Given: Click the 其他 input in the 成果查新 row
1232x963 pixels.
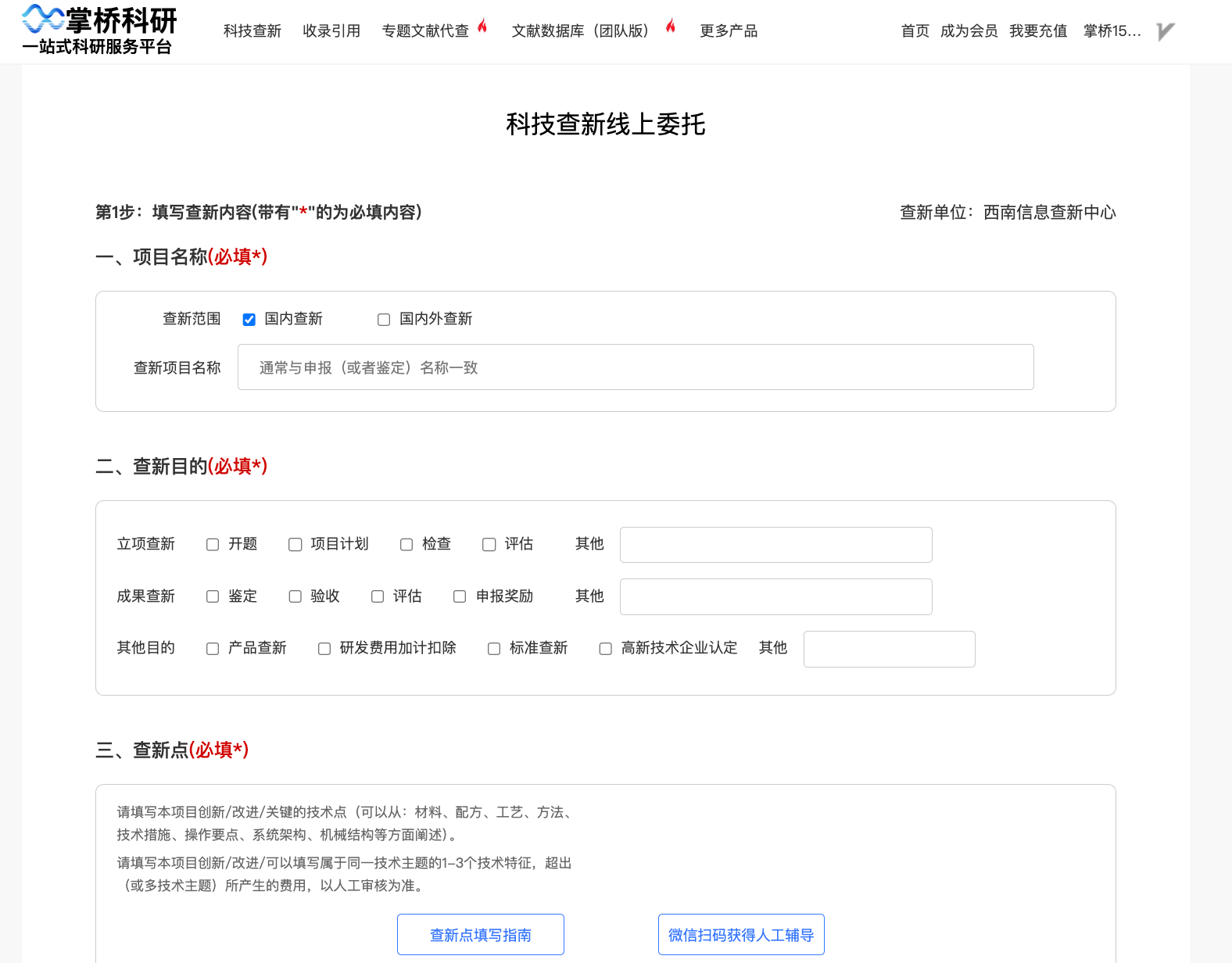Looking at the screenshot, I should tap(776, 596).
